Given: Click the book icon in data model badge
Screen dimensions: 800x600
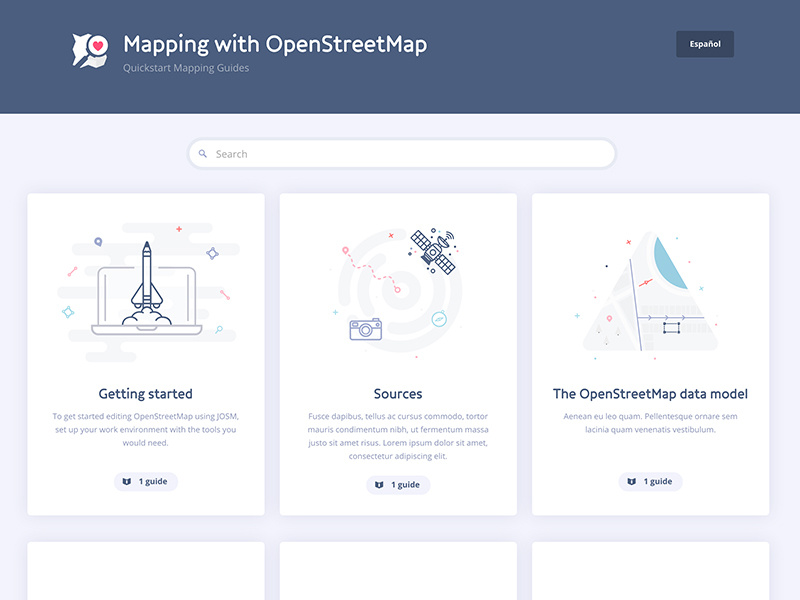Looking at the screenshot, I should (x=632, y=482).
